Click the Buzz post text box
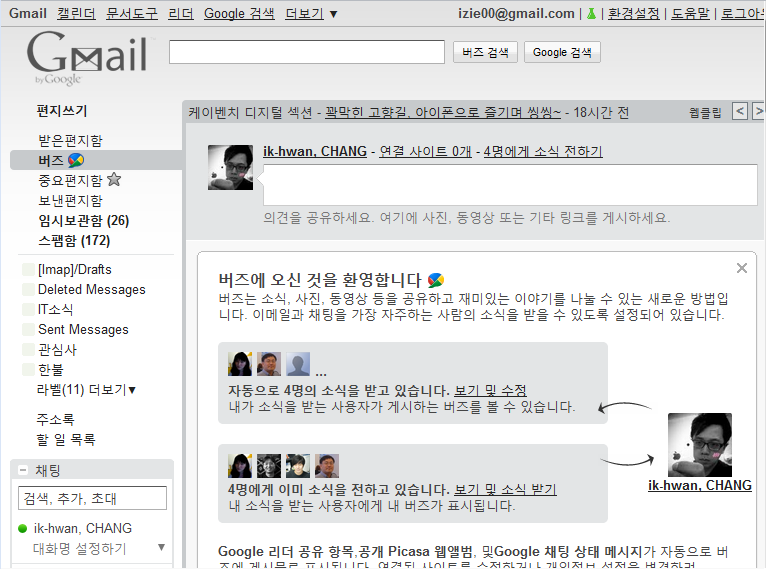Viewport: 766px width, 569px height. [511, 185]
